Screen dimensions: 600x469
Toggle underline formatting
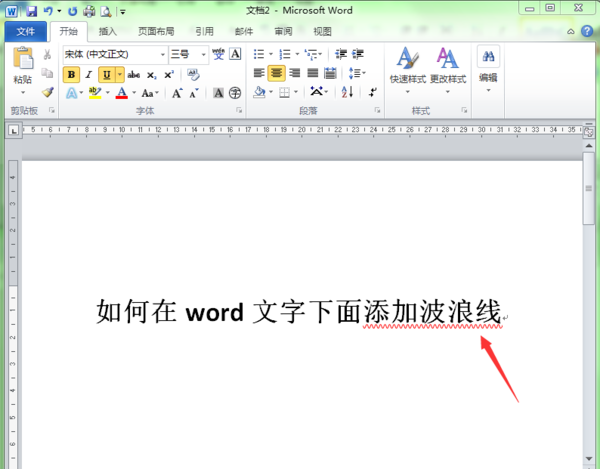pyautogui.click(x=107, y=75)
